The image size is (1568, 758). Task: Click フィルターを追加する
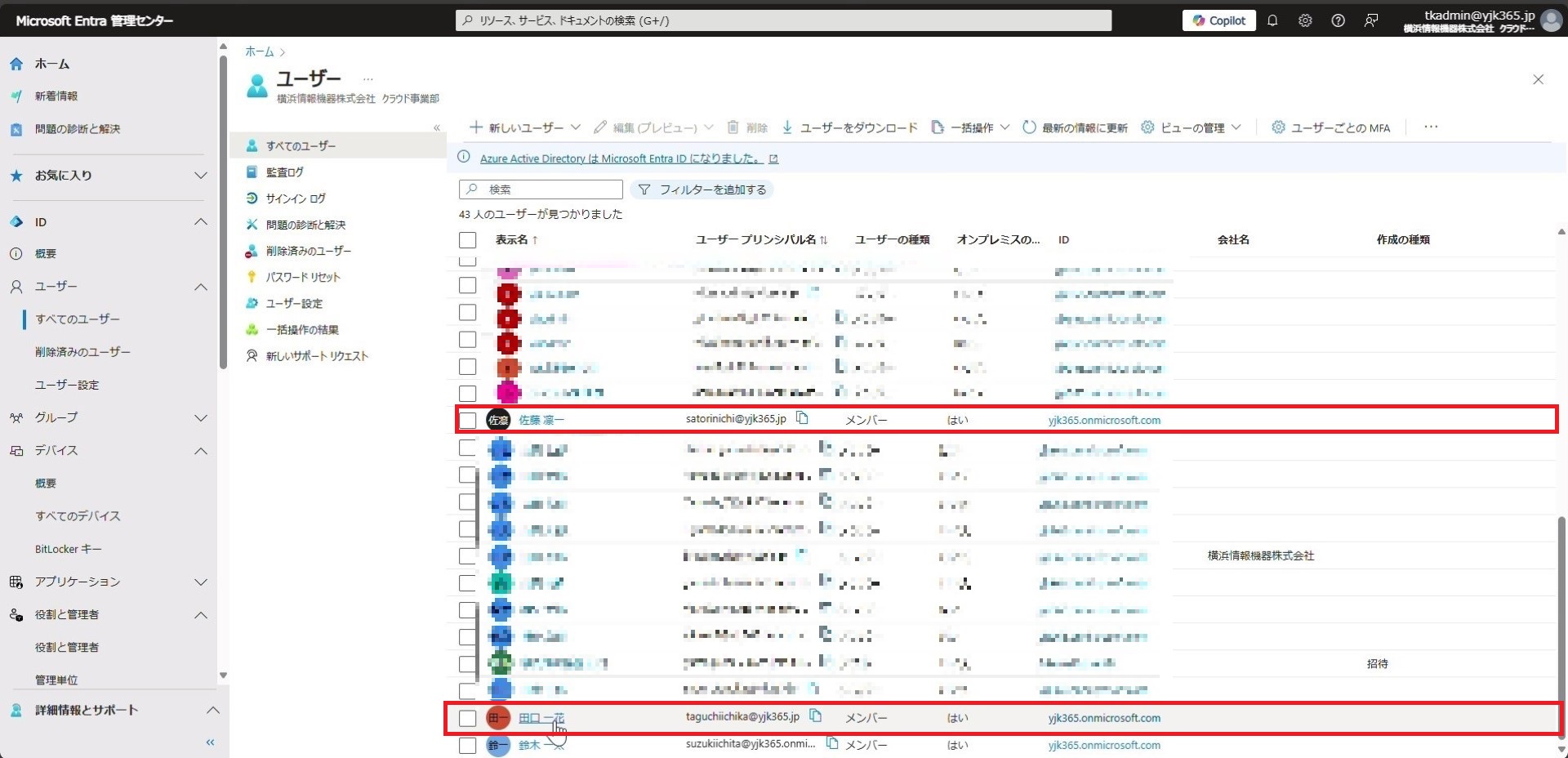(x=702, y=189)
